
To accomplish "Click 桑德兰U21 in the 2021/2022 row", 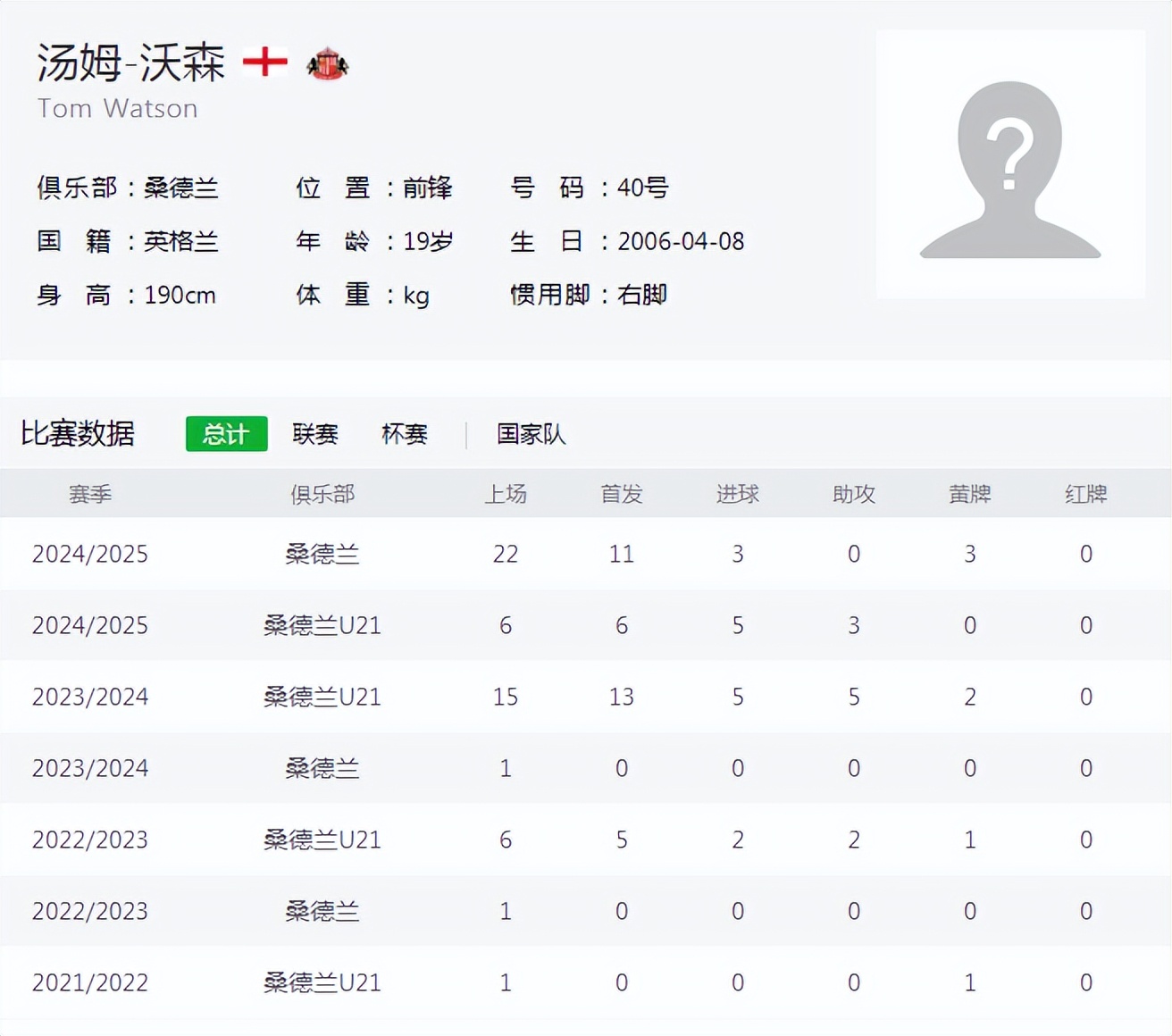I will point(322,982).
